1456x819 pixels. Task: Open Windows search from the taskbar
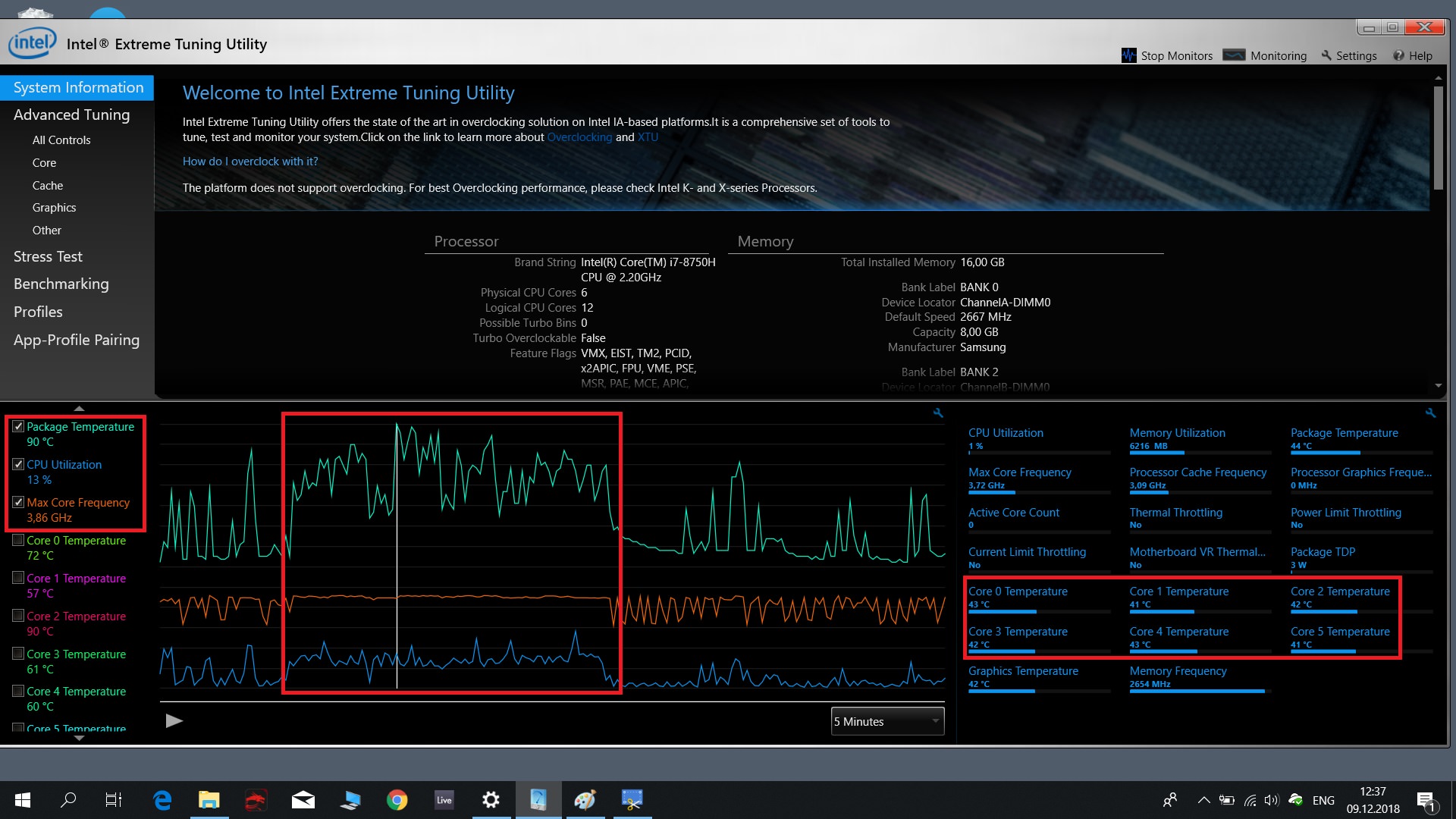pos(68,800)
